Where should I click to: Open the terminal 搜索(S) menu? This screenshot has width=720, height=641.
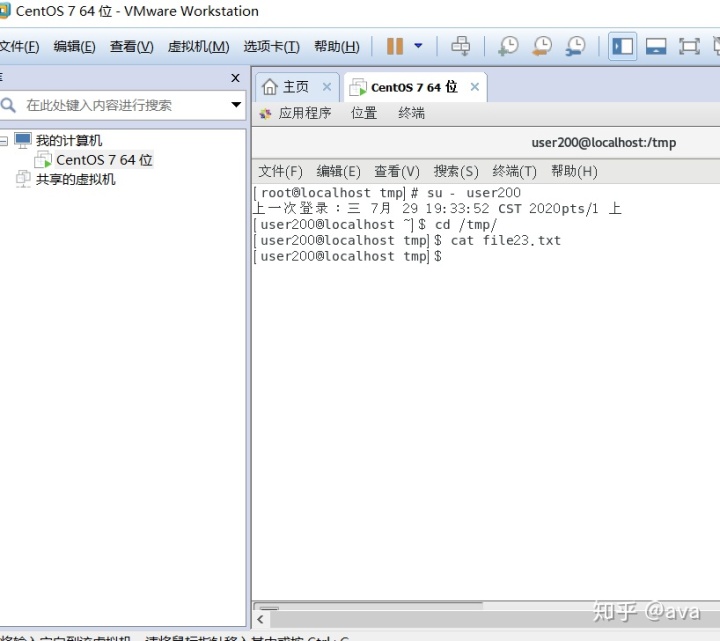456,172
